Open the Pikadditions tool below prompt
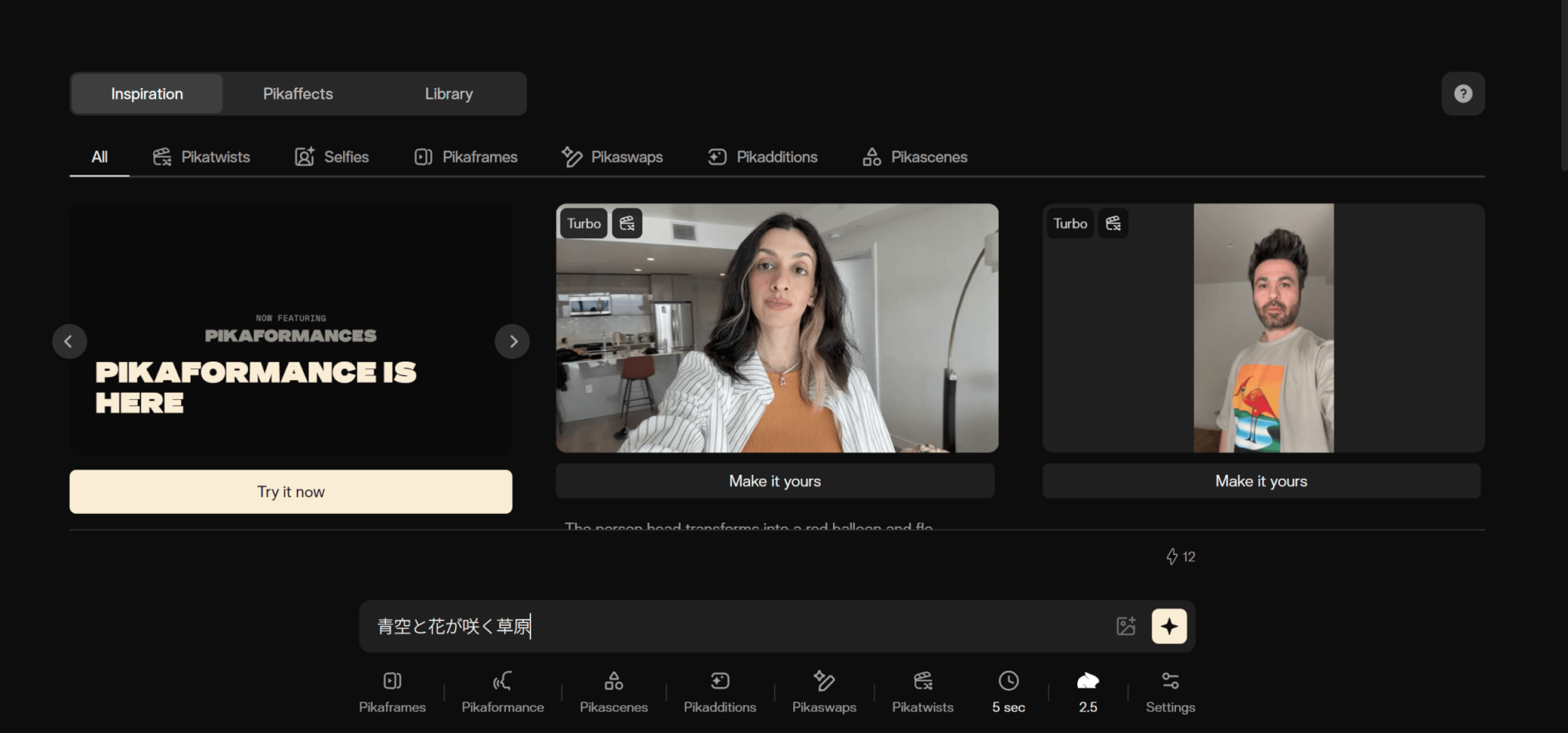Viewport: 1568px width, 733px height. pos(720,692)
